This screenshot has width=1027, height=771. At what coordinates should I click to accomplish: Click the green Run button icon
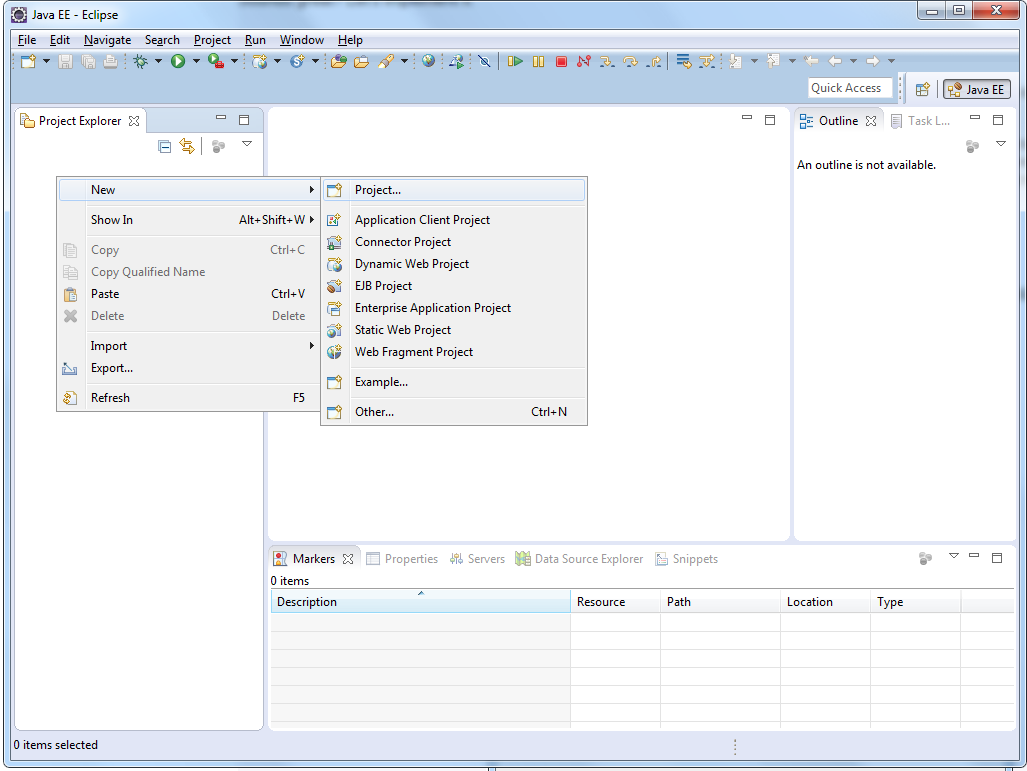(x=178, y=62)
